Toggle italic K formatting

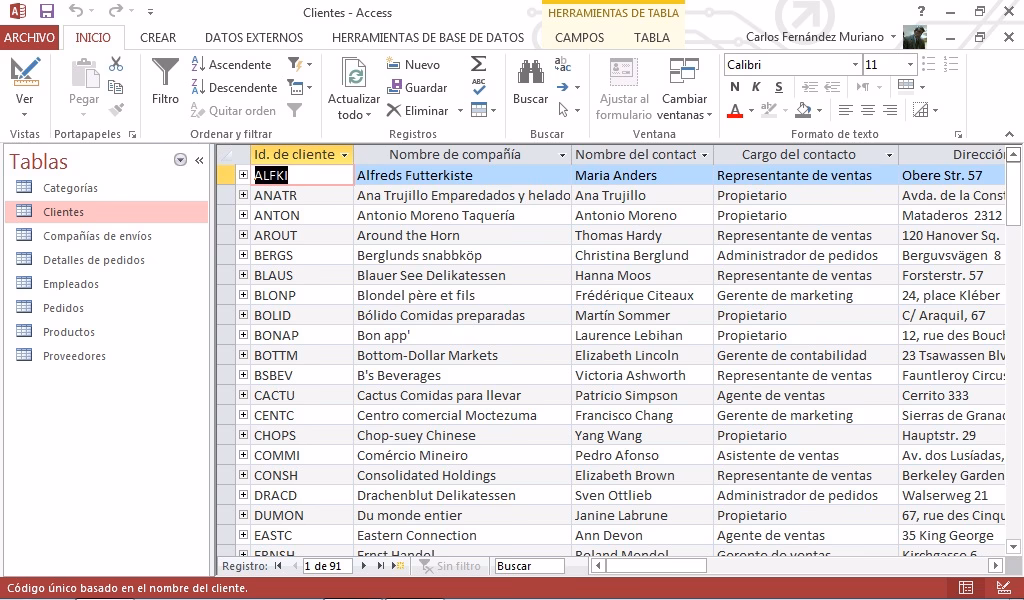coord(756,87)
